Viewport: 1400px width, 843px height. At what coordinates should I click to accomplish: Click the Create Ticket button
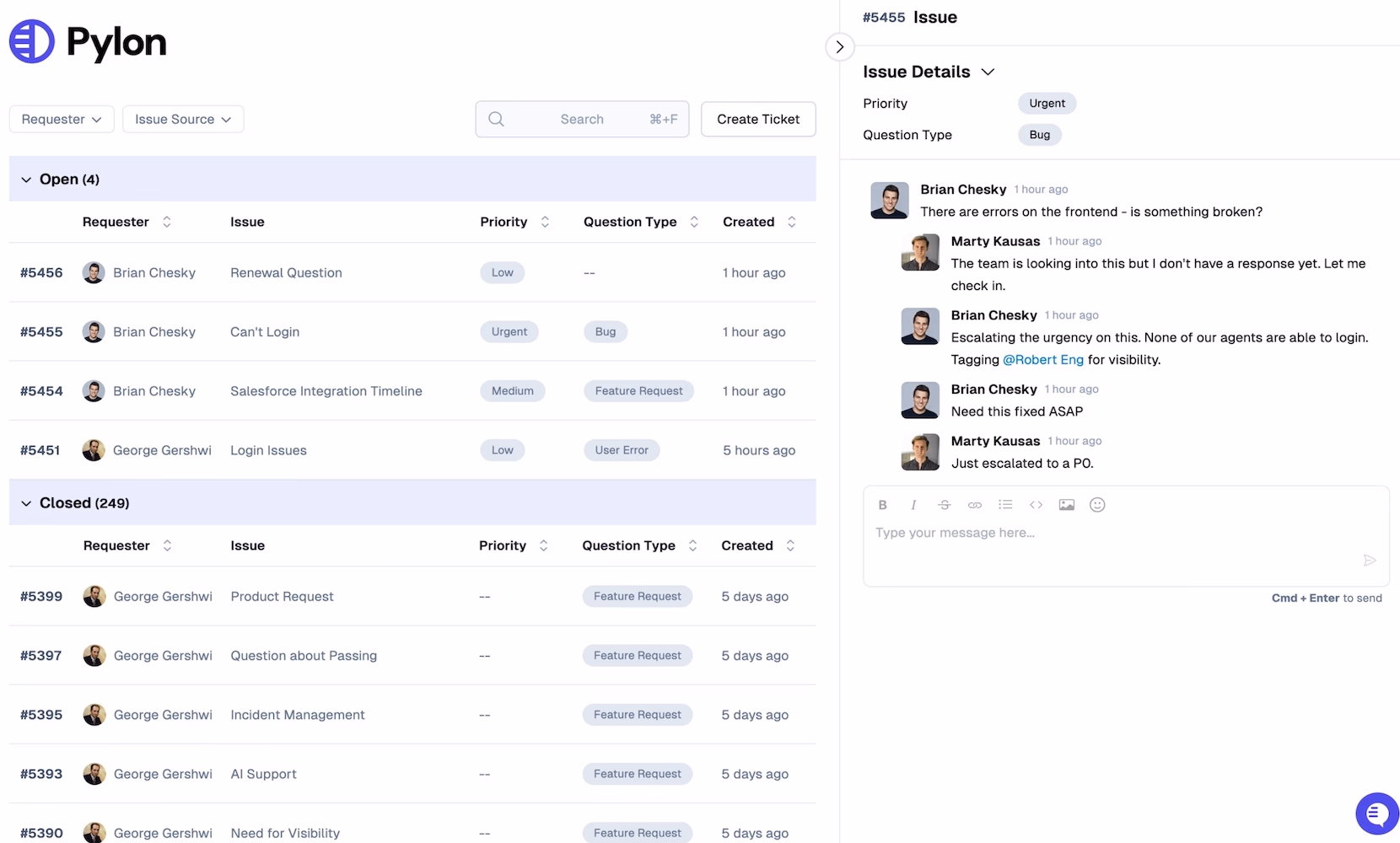758,119
